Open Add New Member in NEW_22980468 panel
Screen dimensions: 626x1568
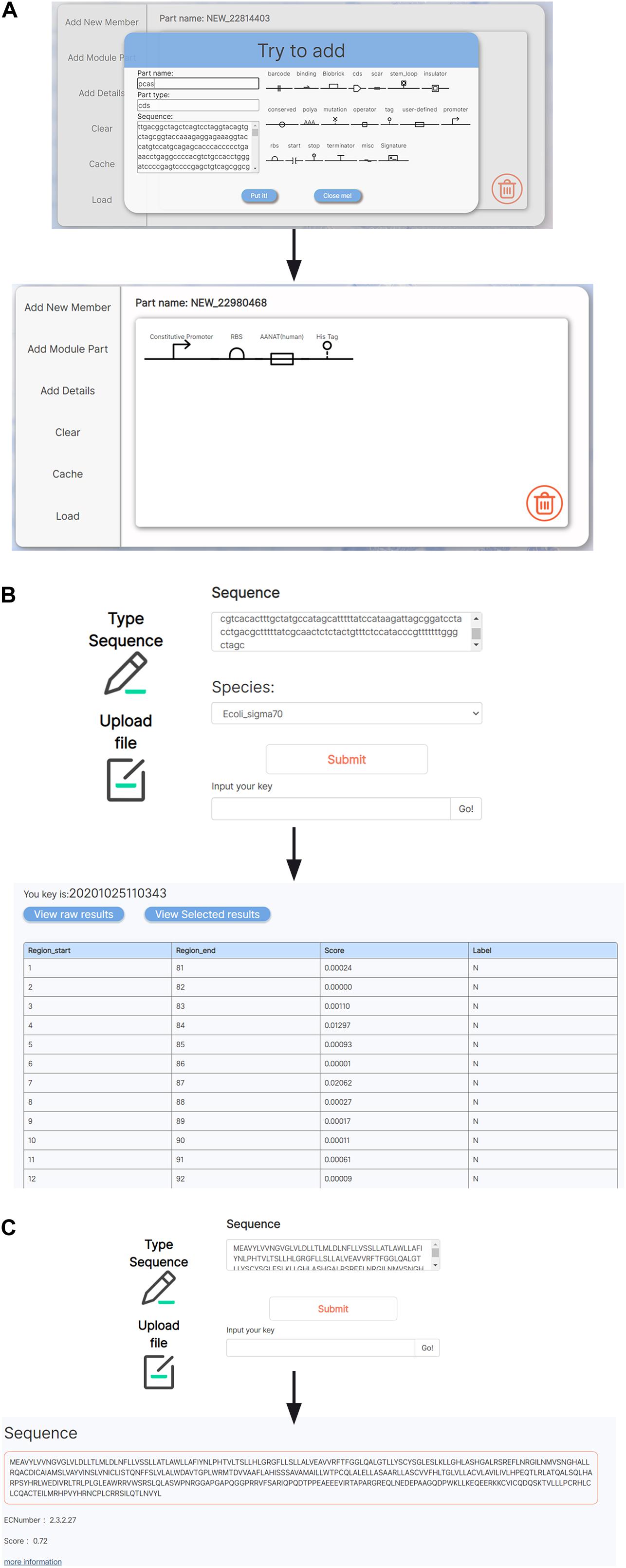point(68,308)
